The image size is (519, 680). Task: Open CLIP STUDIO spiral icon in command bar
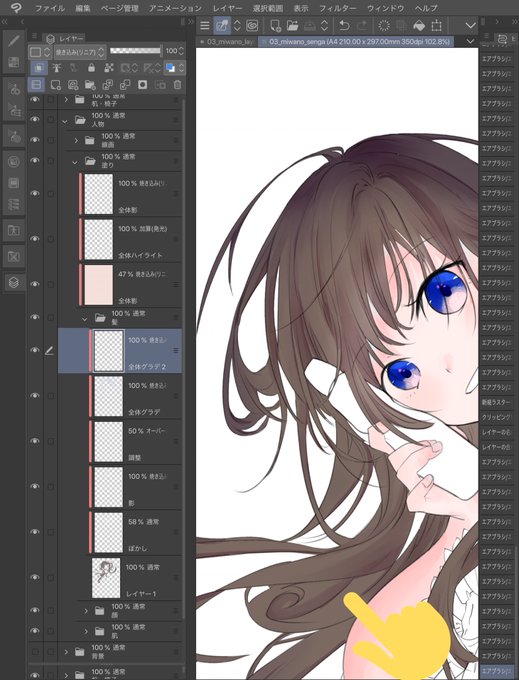coord(252,26)
